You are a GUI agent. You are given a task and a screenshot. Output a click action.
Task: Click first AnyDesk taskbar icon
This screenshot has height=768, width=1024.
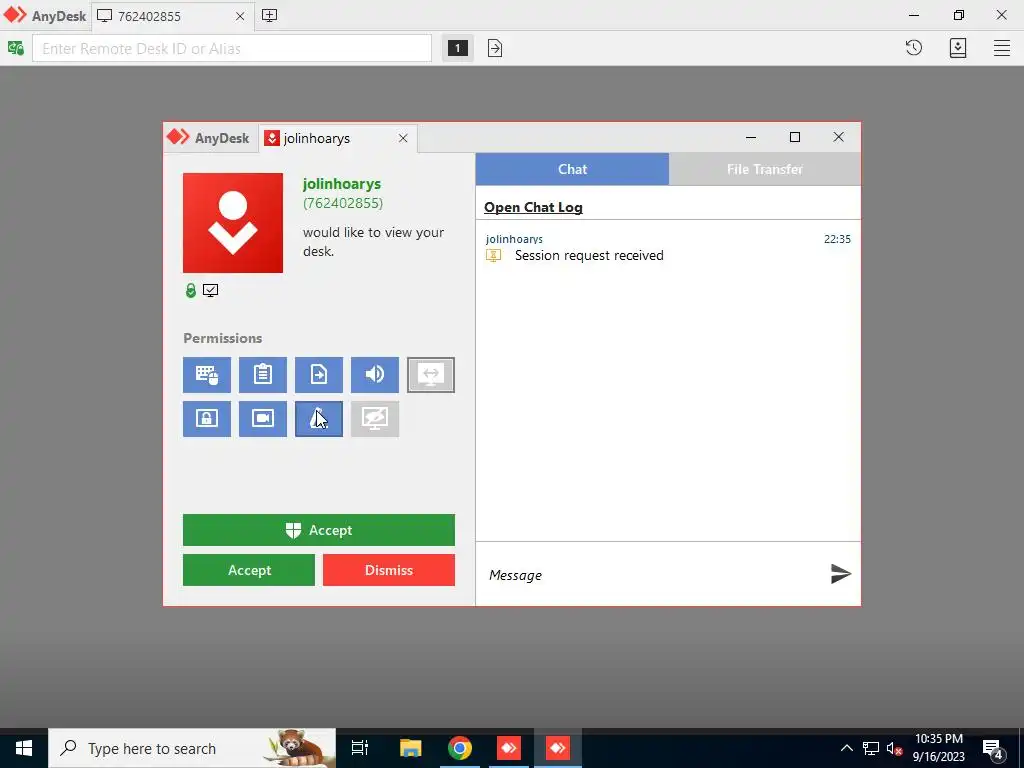[x=509, y=748]
